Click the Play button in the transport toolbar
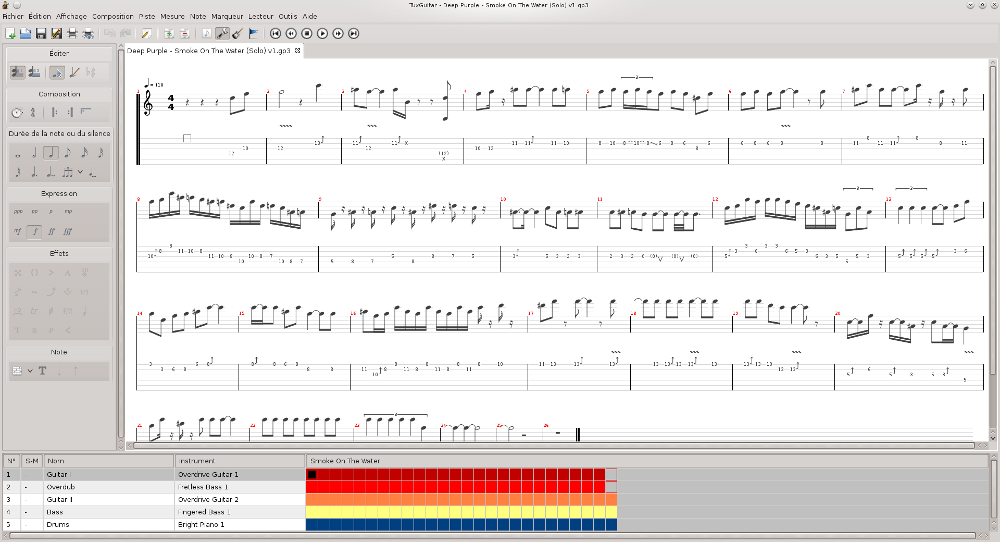 click(x=323, y=34)
